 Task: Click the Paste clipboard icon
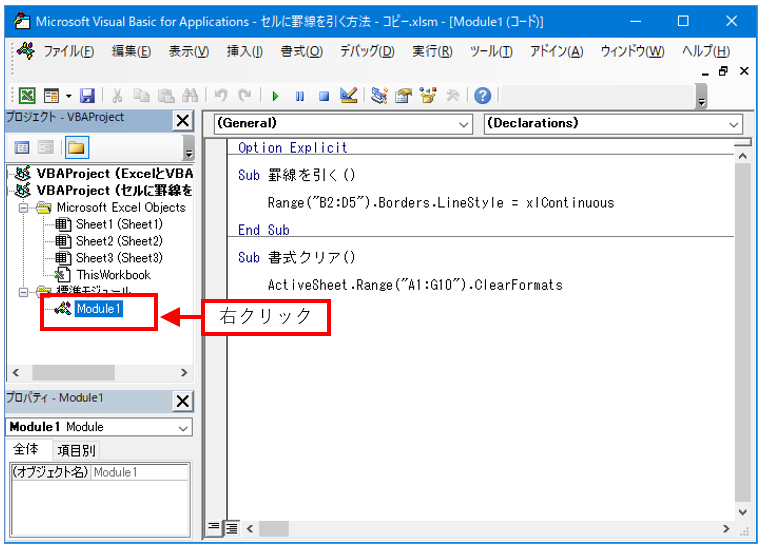pyautogui.click(x=166, y=95)
